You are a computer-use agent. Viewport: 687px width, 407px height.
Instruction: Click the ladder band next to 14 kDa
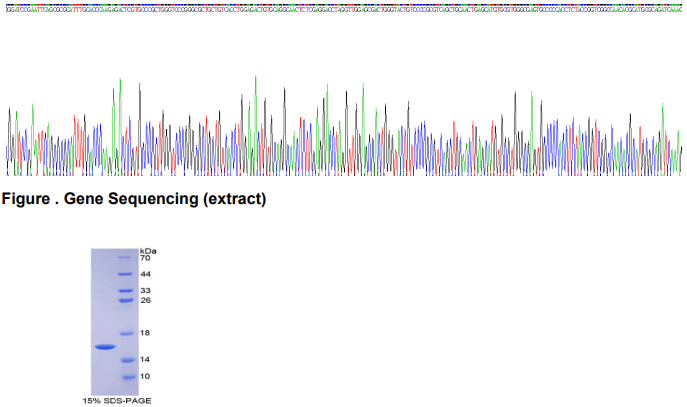point(128,361)
